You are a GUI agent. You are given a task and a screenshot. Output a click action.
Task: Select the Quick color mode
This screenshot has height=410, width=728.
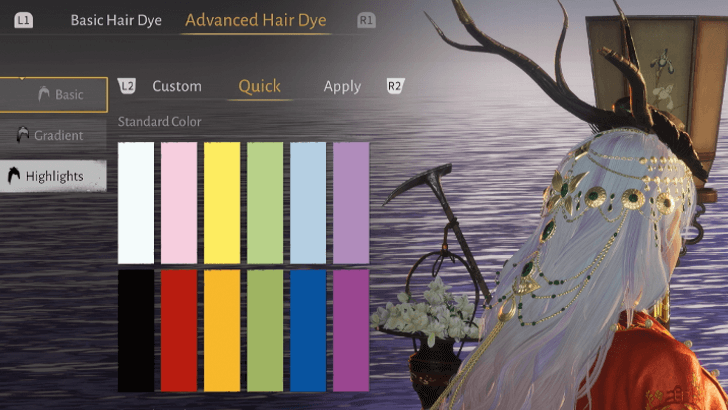(x=259, y=87)
